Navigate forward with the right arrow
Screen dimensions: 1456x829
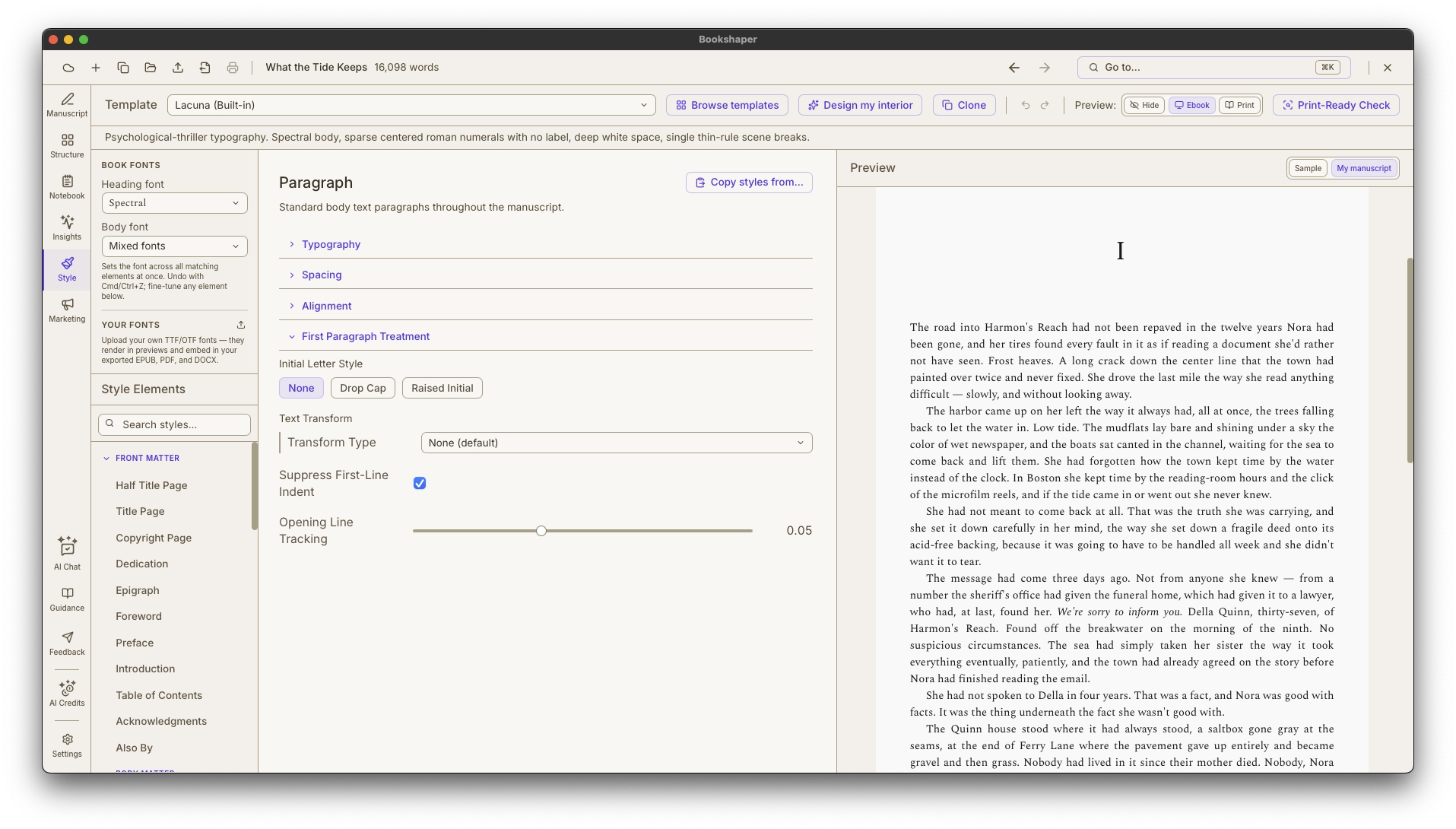pos(1045,68)
